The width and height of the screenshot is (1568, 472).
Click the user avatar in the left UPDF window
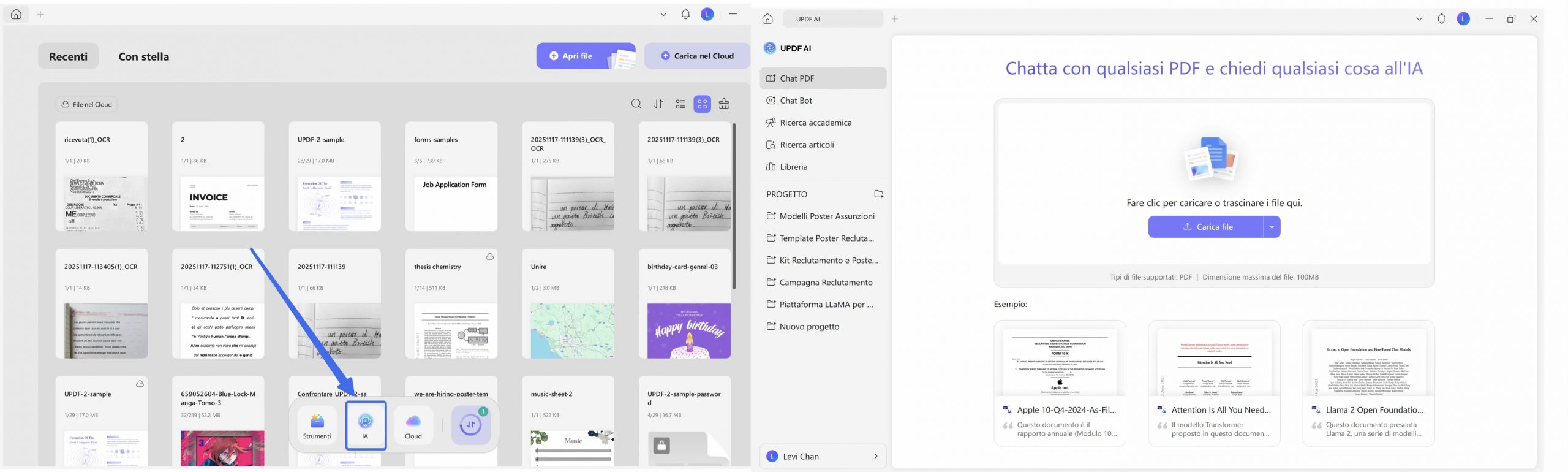point(707,14)
